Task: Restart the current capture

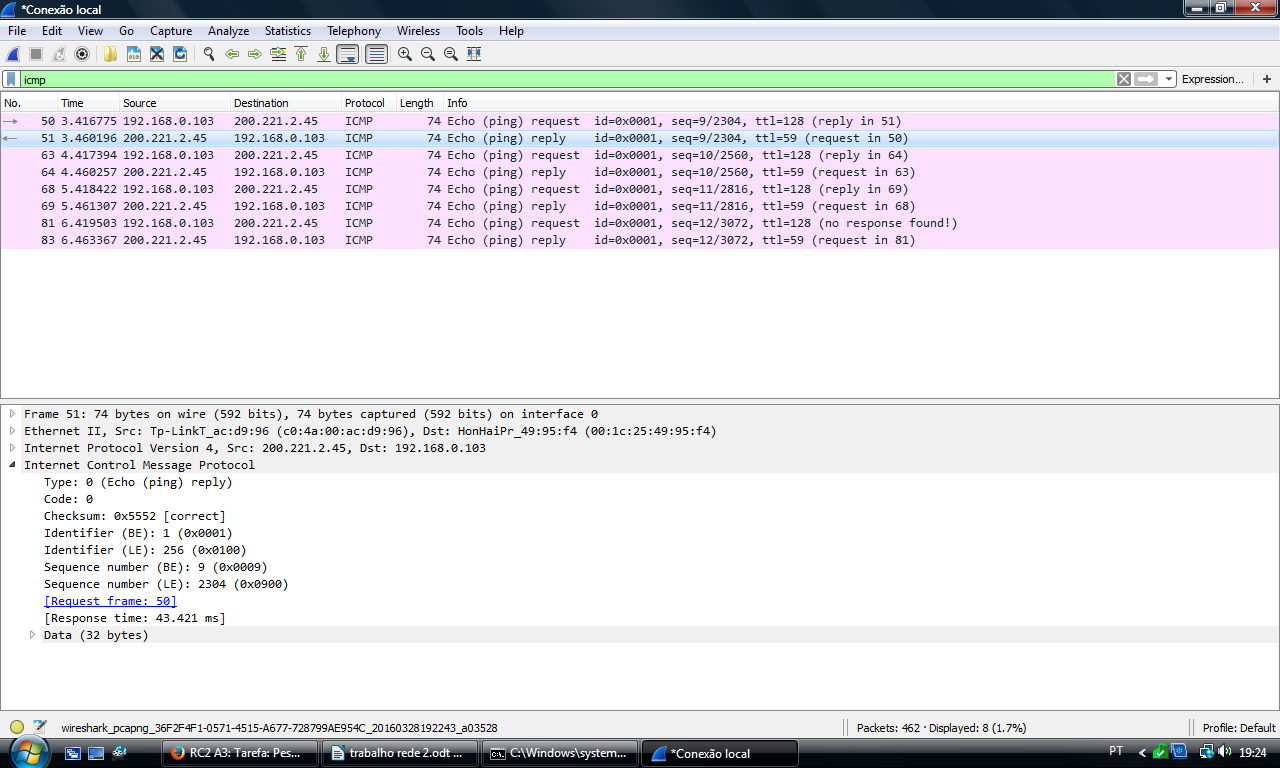Action: coord(59,54)
